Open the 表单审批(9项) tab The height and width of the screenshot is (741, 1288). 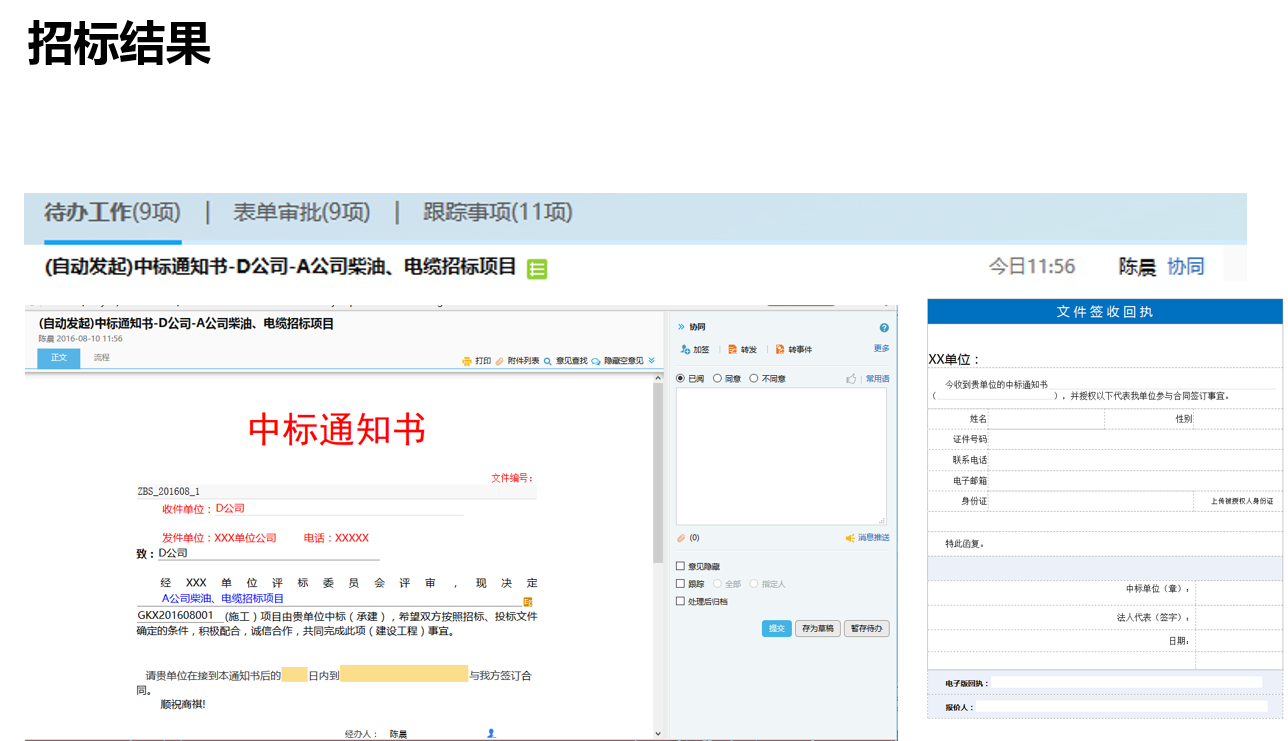(x=301, y=213)
